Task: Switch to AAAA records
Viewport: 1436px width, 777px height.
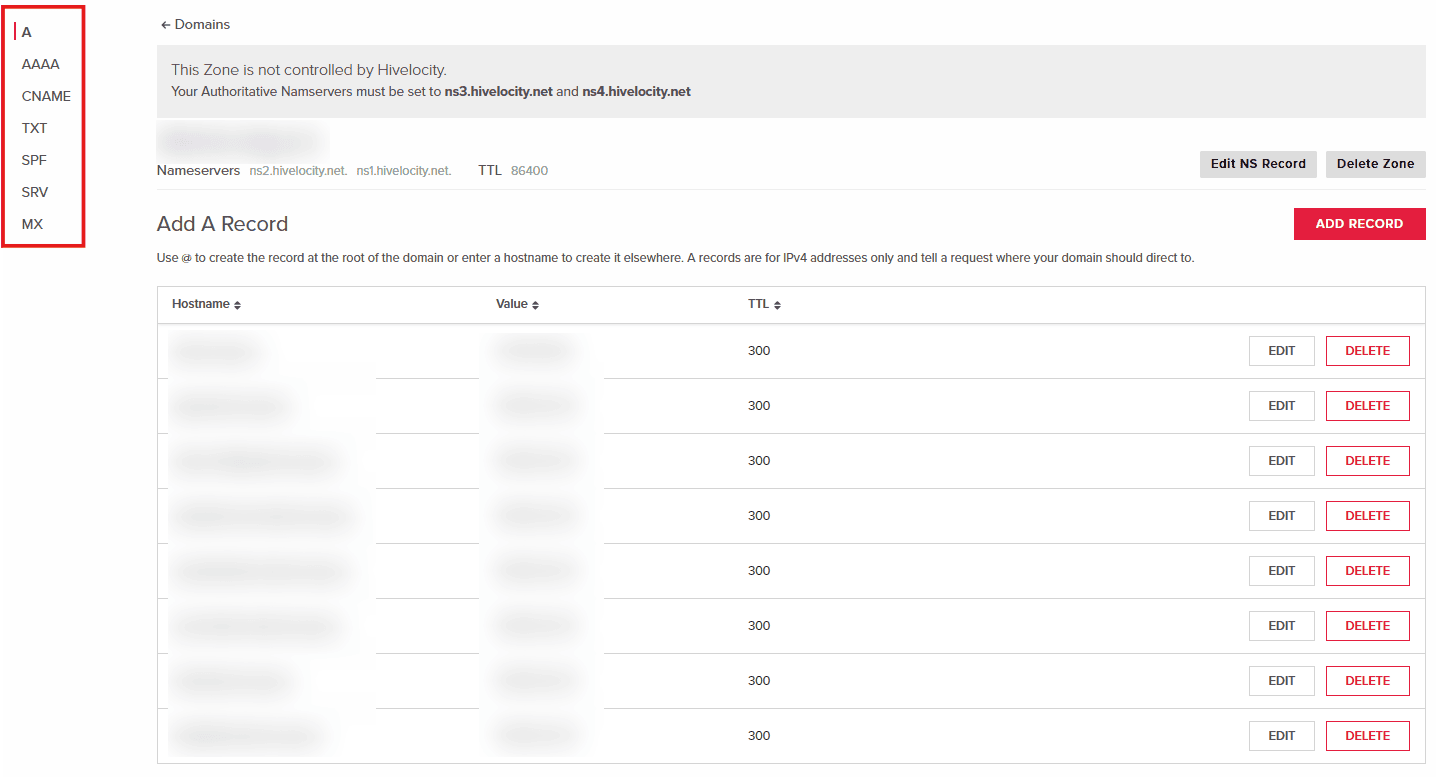Action: [x=40, y=64]
